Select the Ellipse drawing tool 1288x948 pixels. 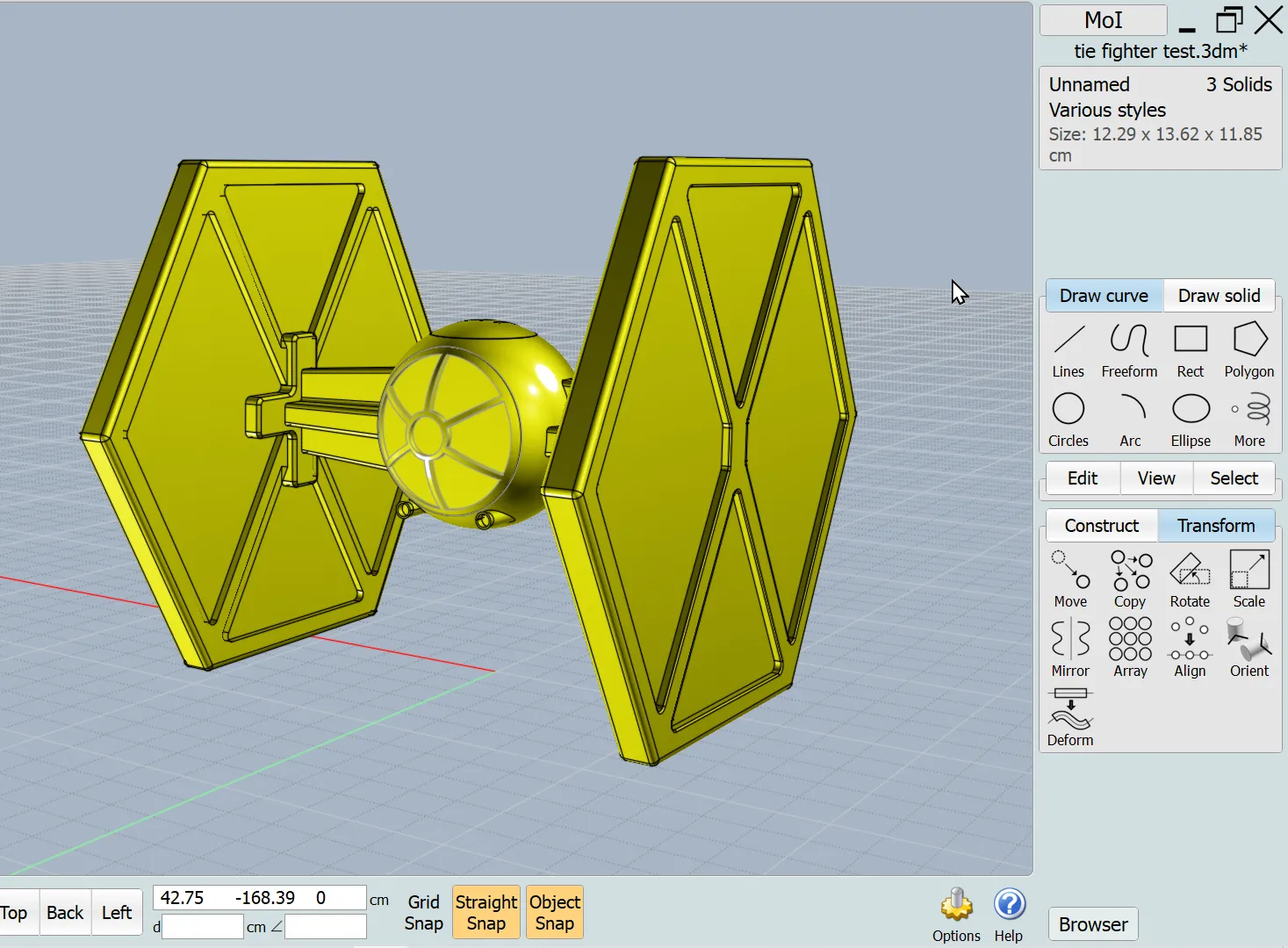coord(1191,419)
